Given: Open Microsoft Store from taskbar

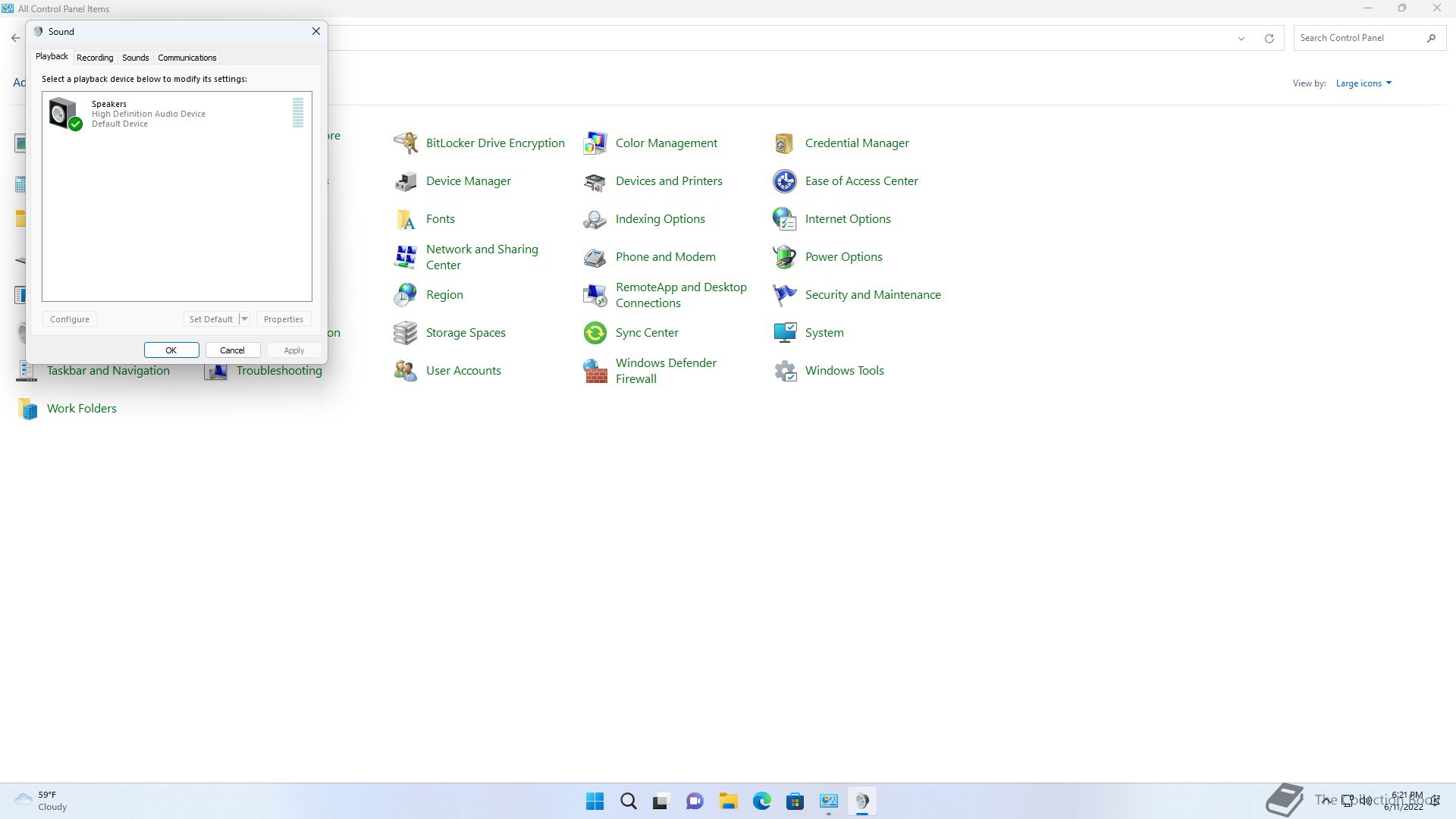Looking at the screenshot, I should point(795,801).
